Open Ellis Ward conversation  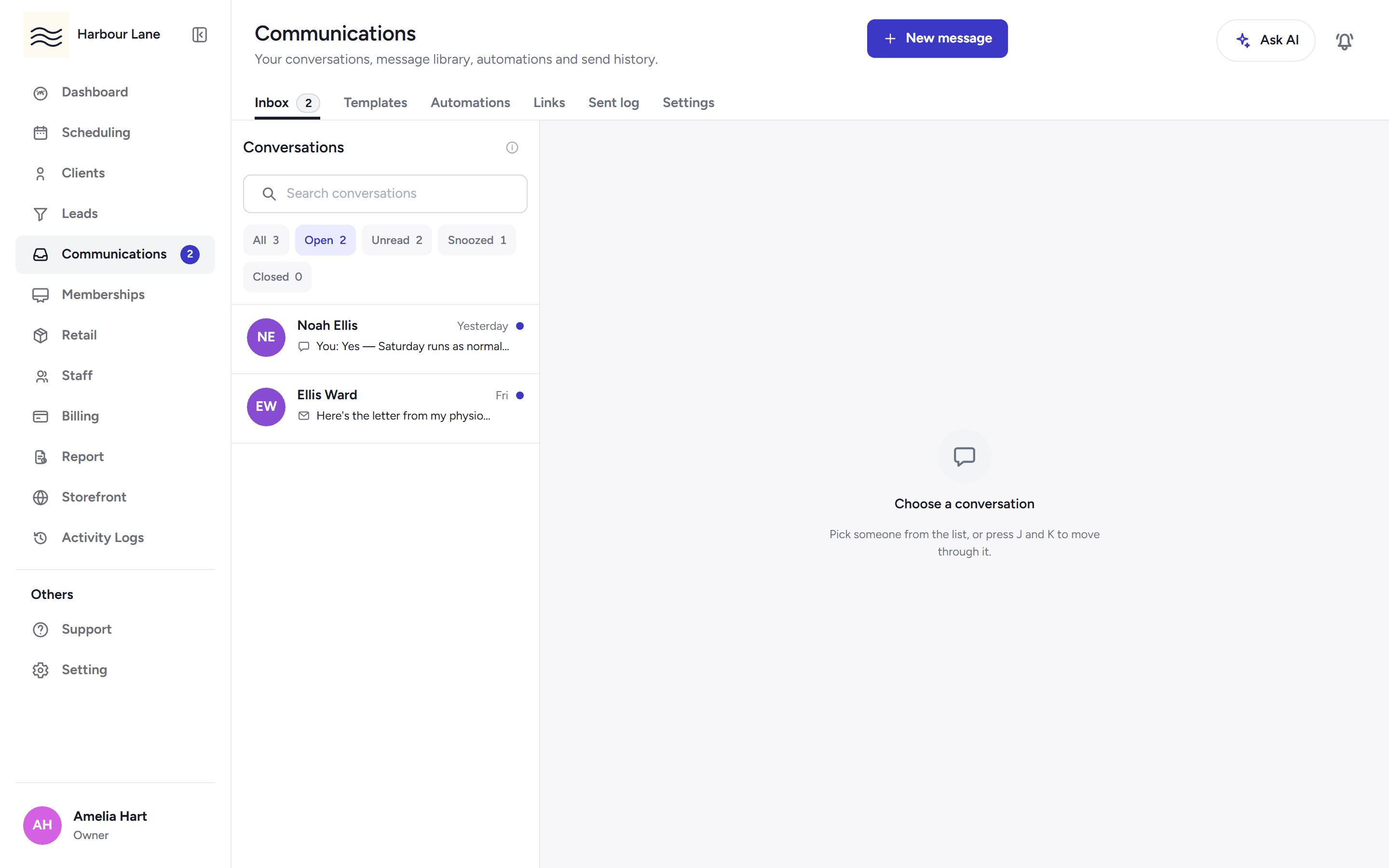385,408
